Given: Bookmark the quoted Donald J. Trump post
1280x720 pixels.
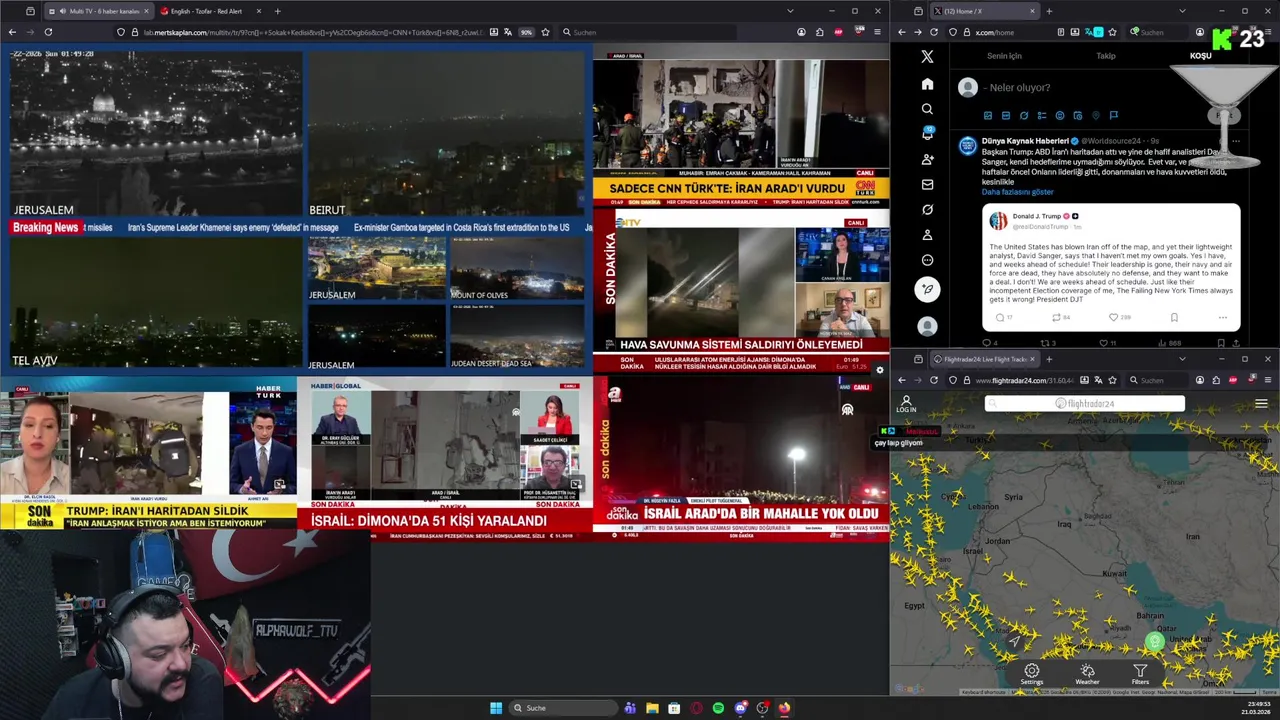Looking at the screenshot, I should pyautogui.click(x=1174, y=317).
